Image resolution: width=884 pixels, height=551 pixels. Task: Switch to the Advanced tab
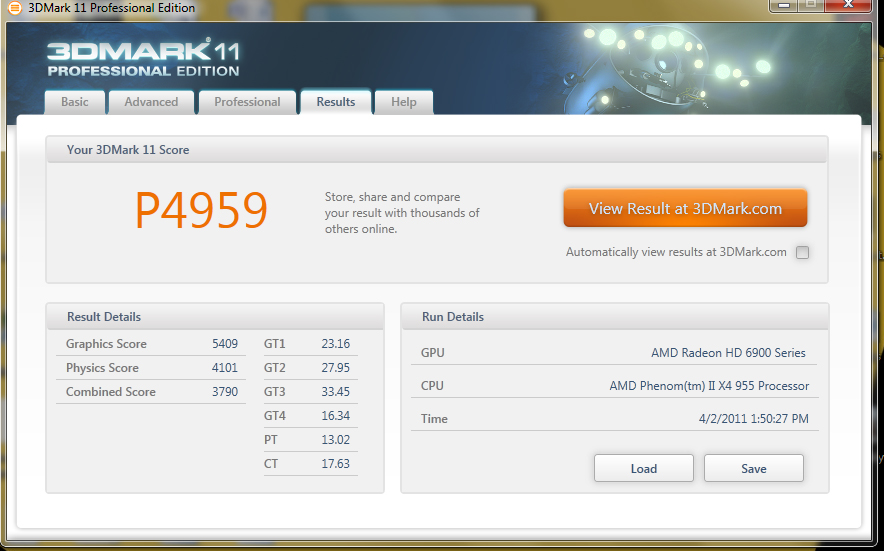click(151, 102)
